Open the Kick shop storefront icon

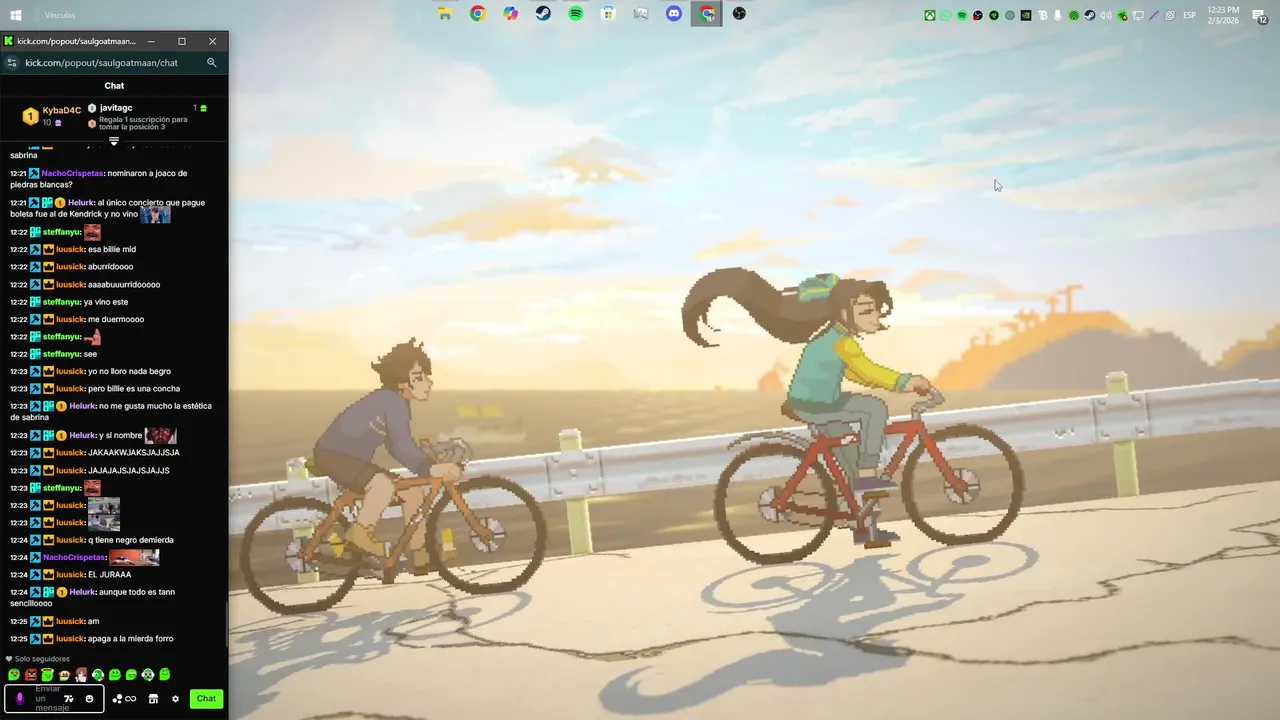point(153,699)
